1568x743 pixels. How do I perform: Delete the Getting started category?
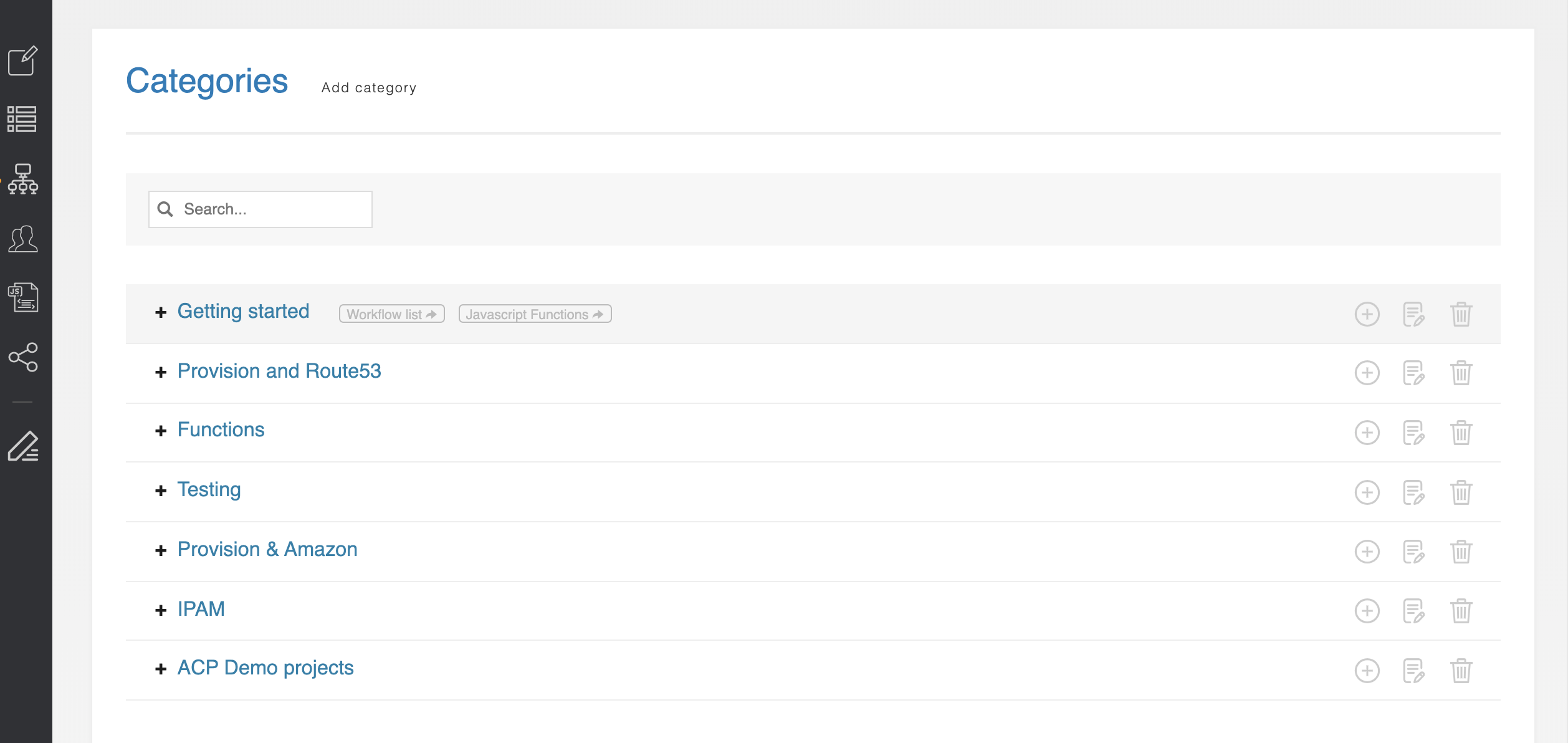[x=1461, y=314]
